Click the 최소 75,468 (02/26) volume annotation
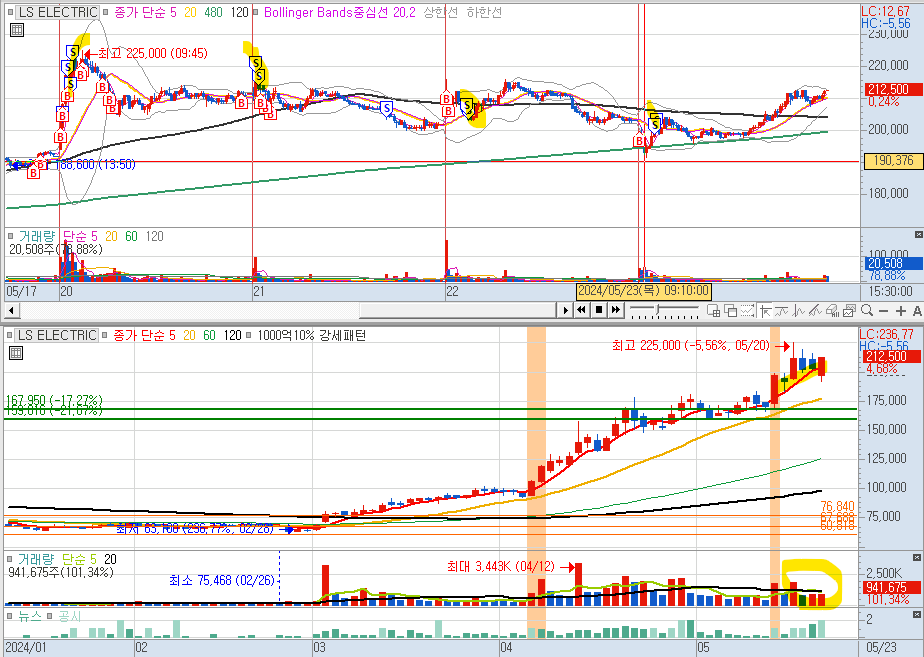924x657 pixels. [222, 580]
